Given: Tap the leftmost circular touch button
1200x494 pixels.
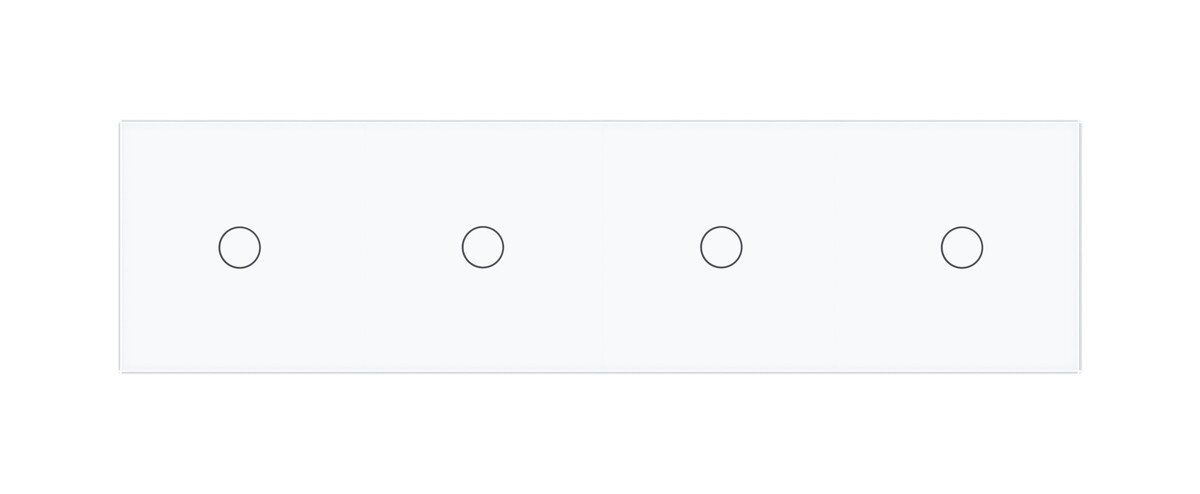Looking at the screenshot, I should (x=240, y=247).
